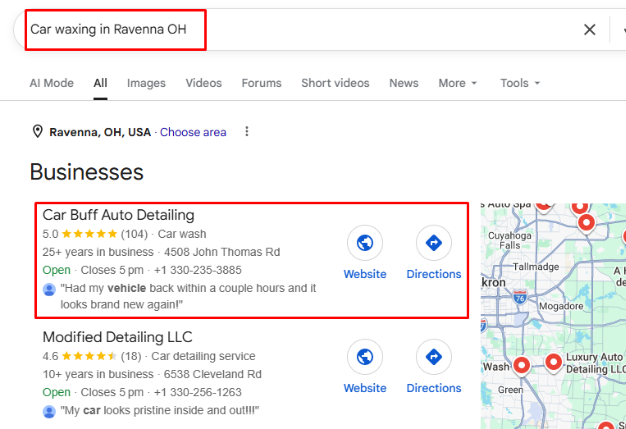This screenshot has height=429, width=626.
Task: Click the location pin icon beside Ravenna, OH, USA
Action: pos(38,131)
